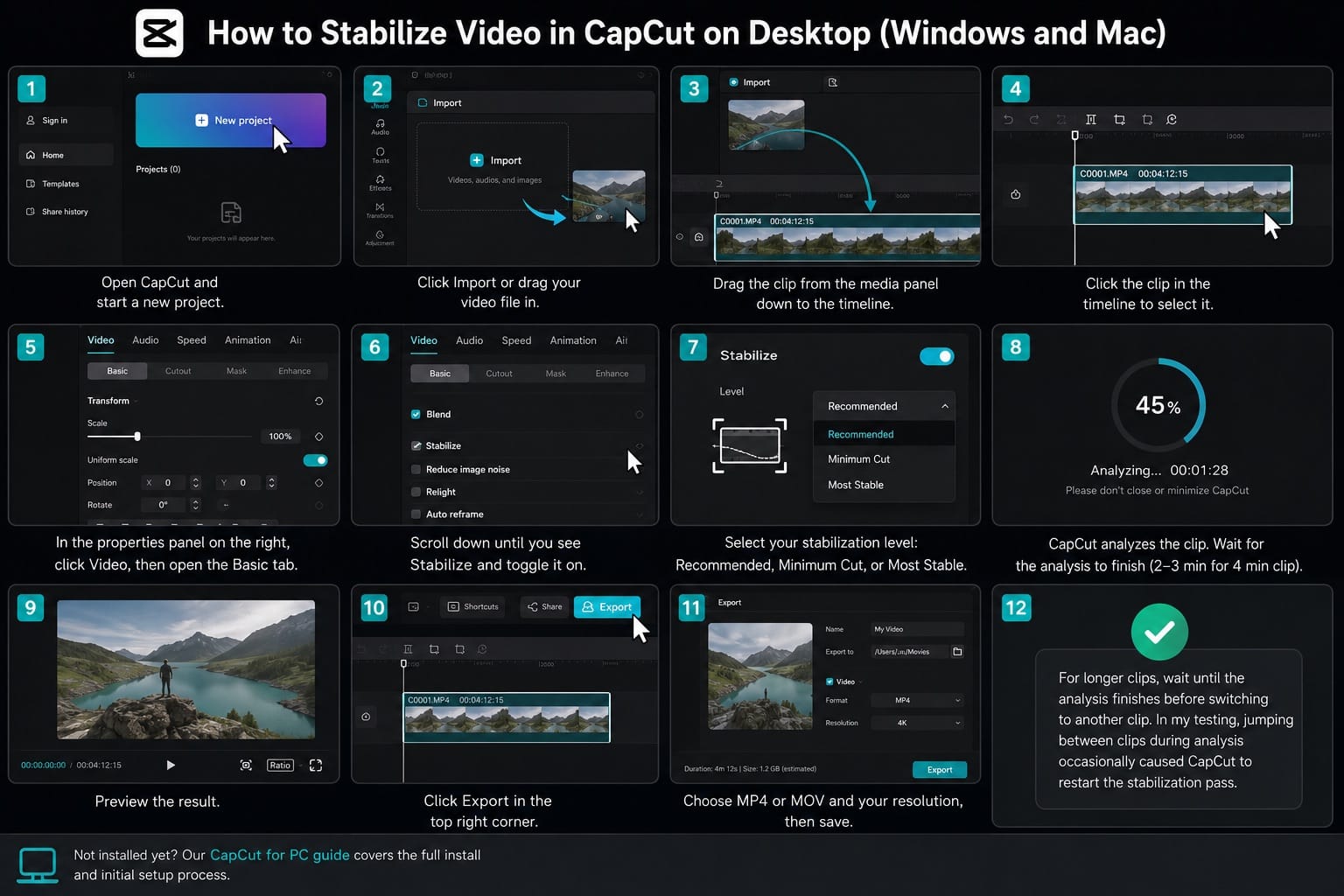This screenshot has width=1344, height=896.
Task: Click the eye icon beside step 3 timeline track
Action: point(679,236)
